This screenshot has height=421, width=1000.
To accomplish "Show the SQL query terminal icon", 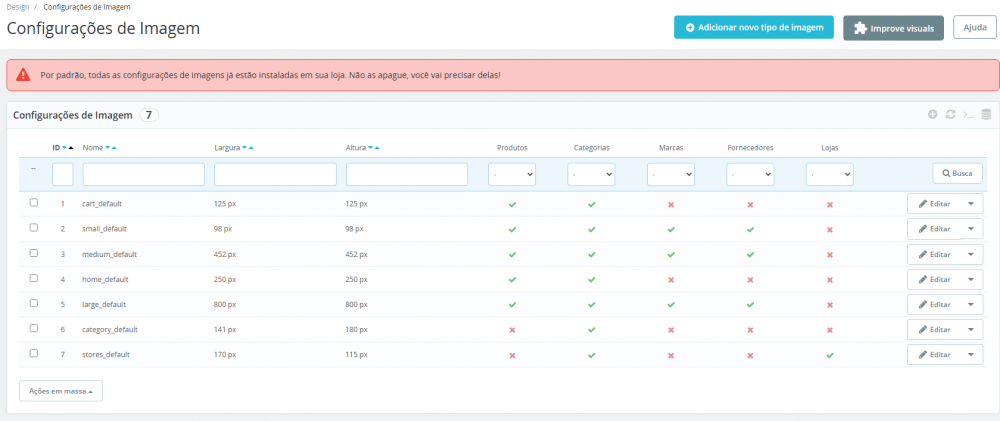I will (x=968, y=115).
